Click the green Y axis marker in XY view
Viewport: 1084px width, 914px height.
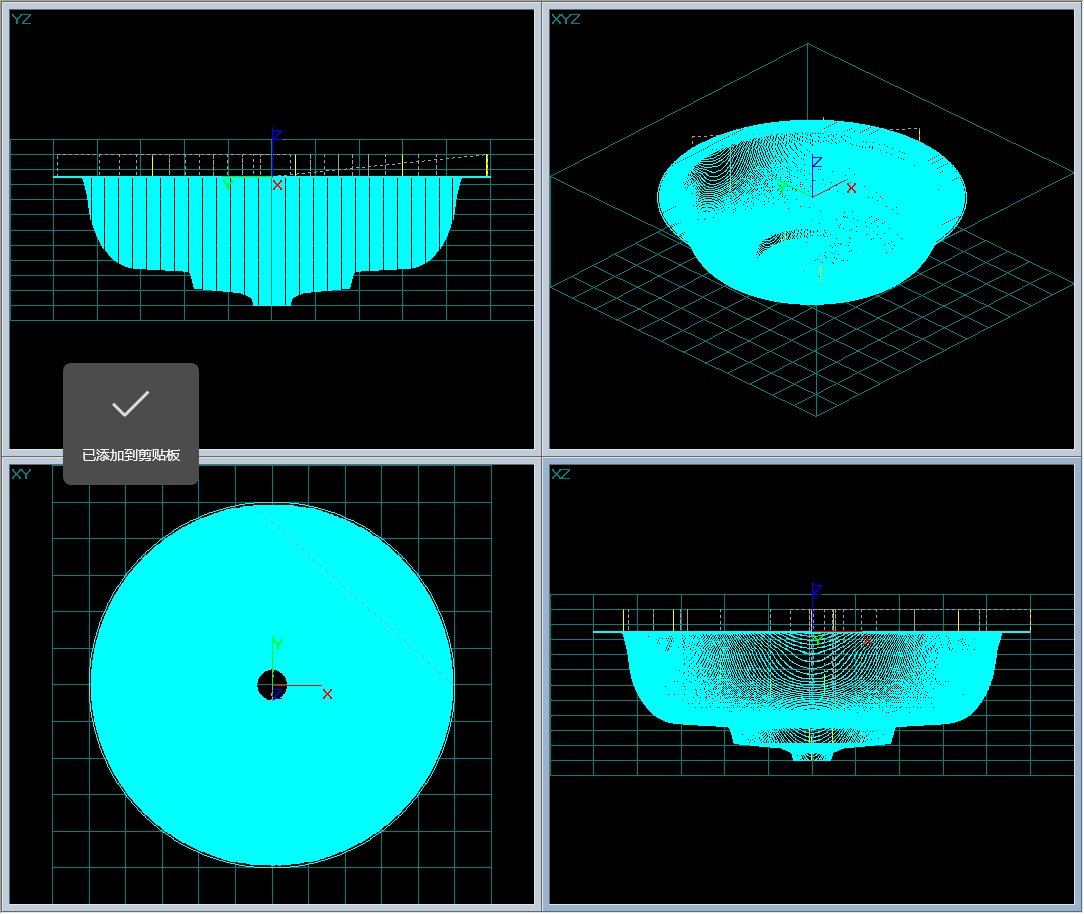(277, 644)
